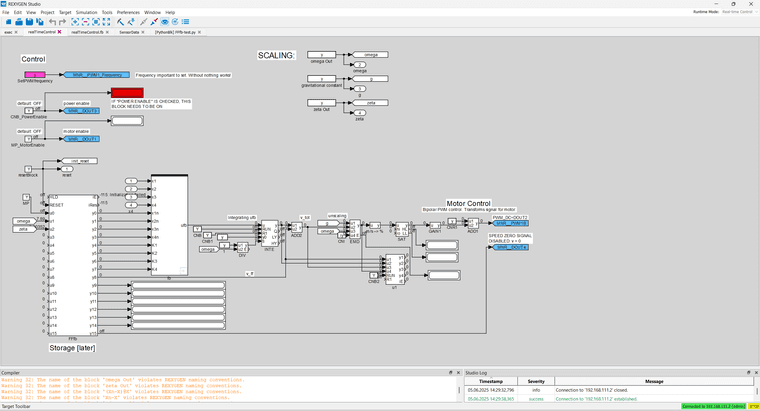Select the blue DOUT4 speed zero flag

[511, 247]
